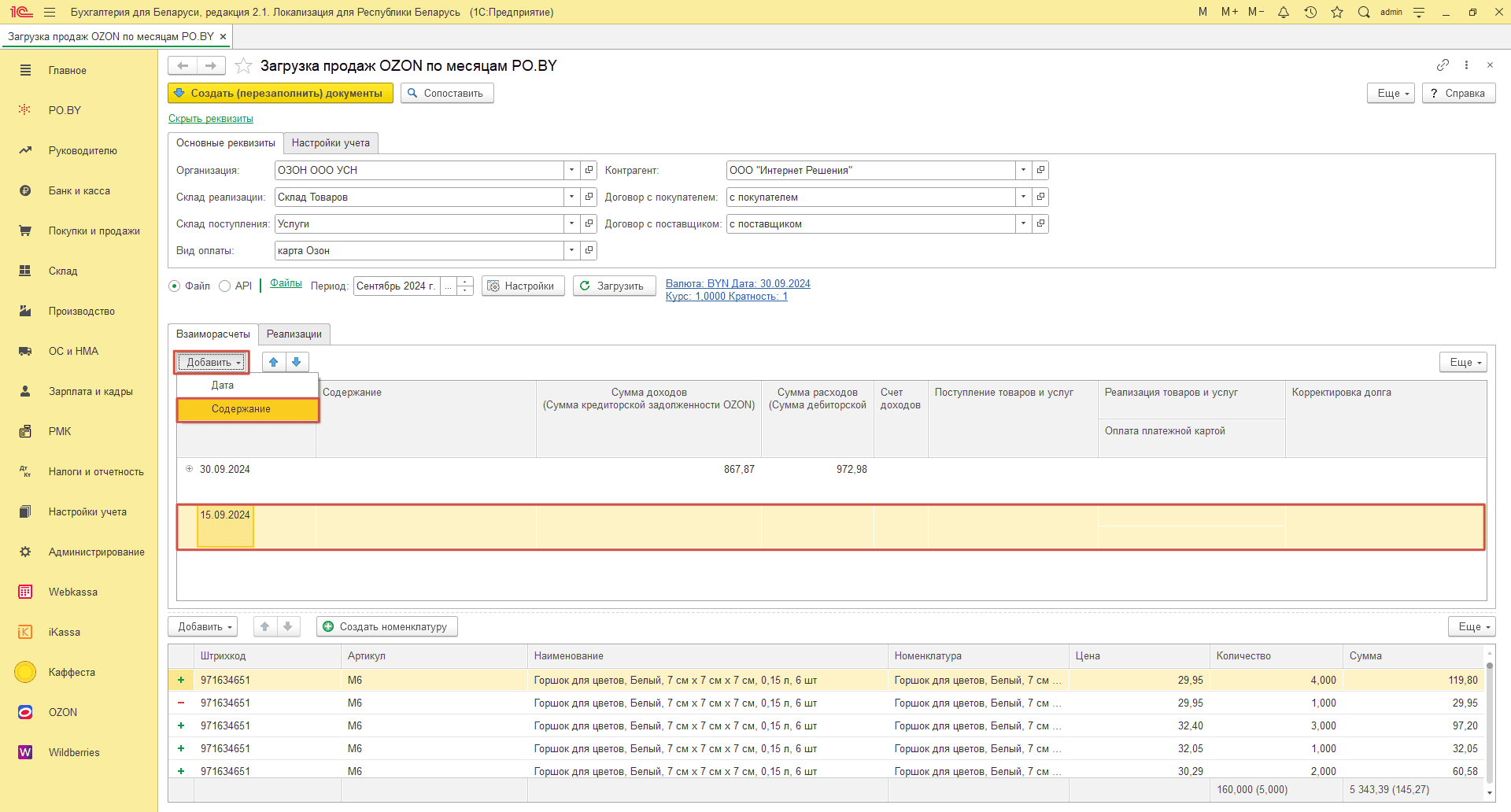Open Склад реализации record via open icon

click(x=589, y=197)
